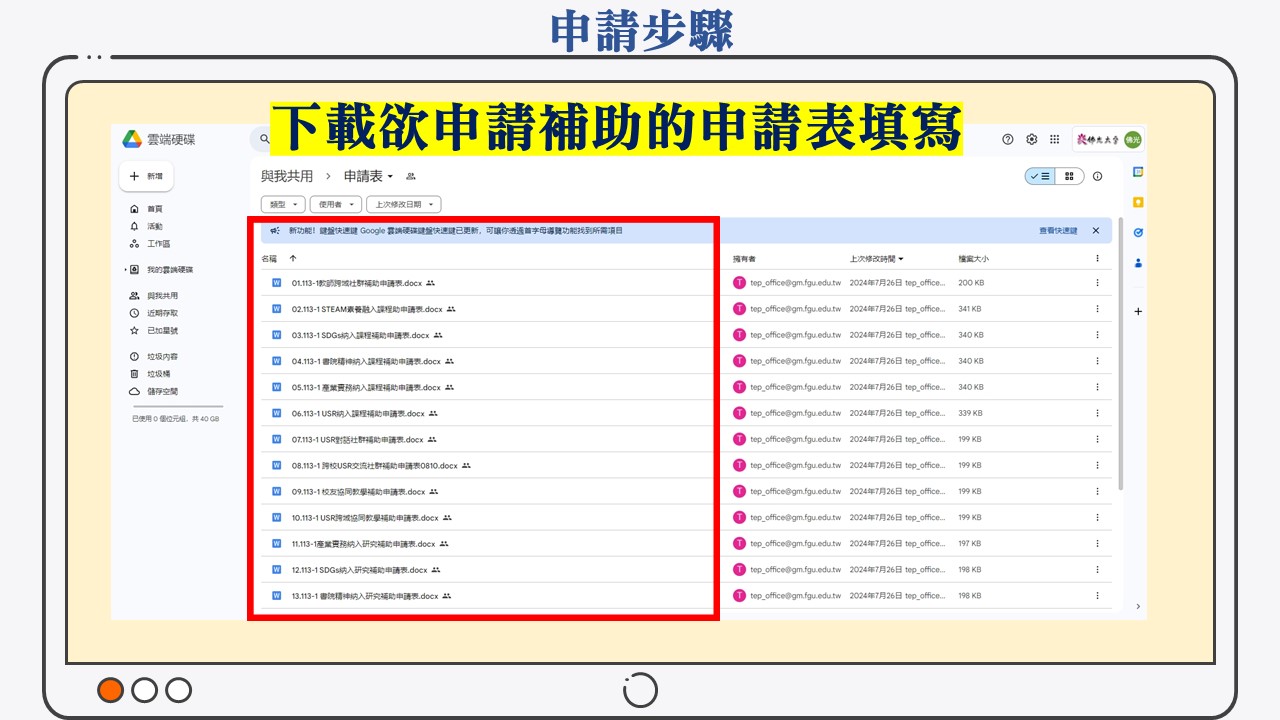Click the 檔案大小 column header
The width and height of the screenshot is (1280, 720).
coord(973,259)
